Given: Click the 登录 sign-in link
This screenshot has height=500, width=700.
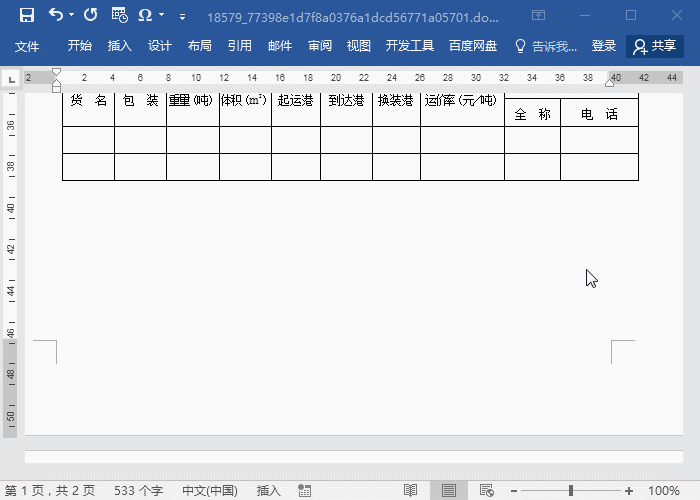Looking at the screenshot, I should tap(604, 46).
